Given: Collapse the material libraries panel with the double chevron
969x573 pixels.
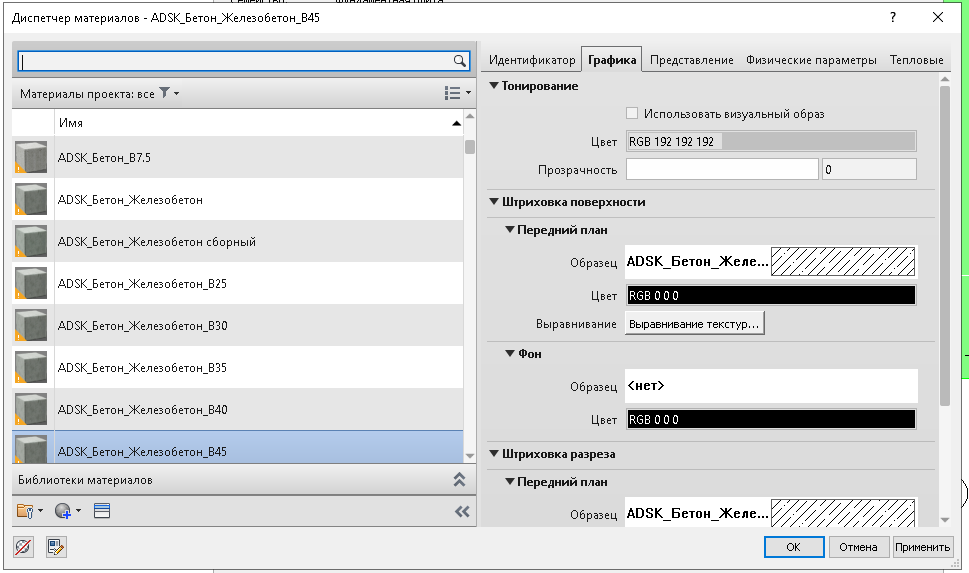Looking at the screenshot, I should pos(459,480).
